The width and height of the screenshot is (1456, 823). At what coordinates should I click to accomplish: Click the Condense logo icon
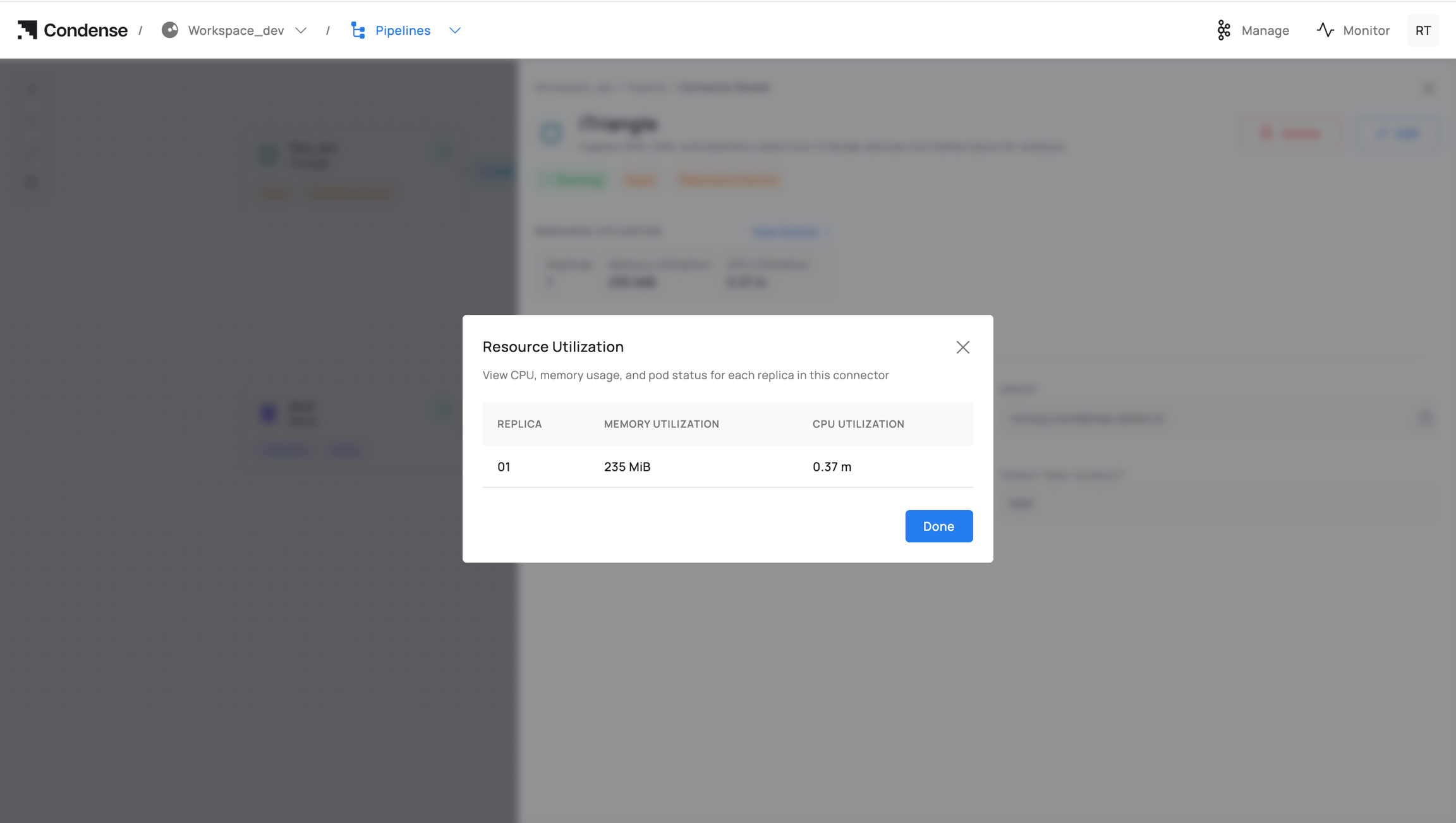27,30
